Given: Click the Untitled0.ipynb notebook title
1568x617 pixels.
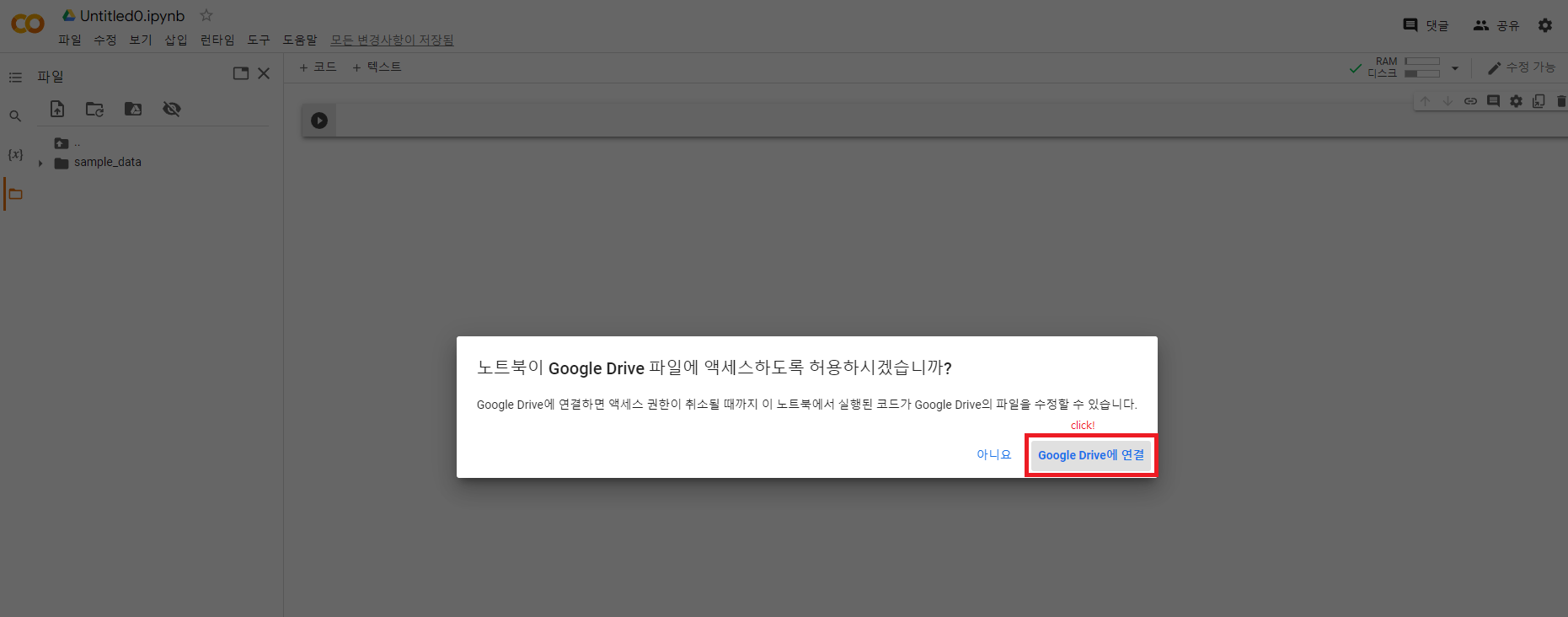Looking at the screenshot, I should (x=132, y=16).
